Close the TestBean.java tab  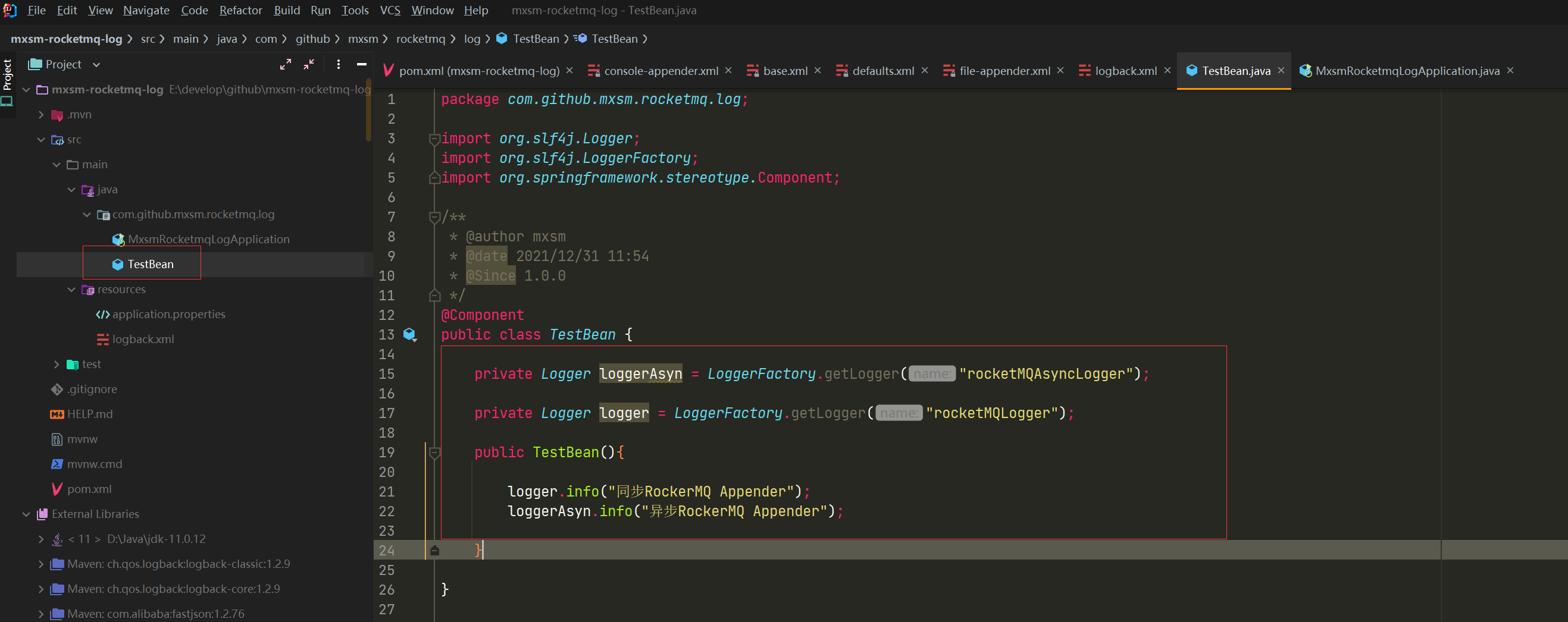(x=1281, y=71)
